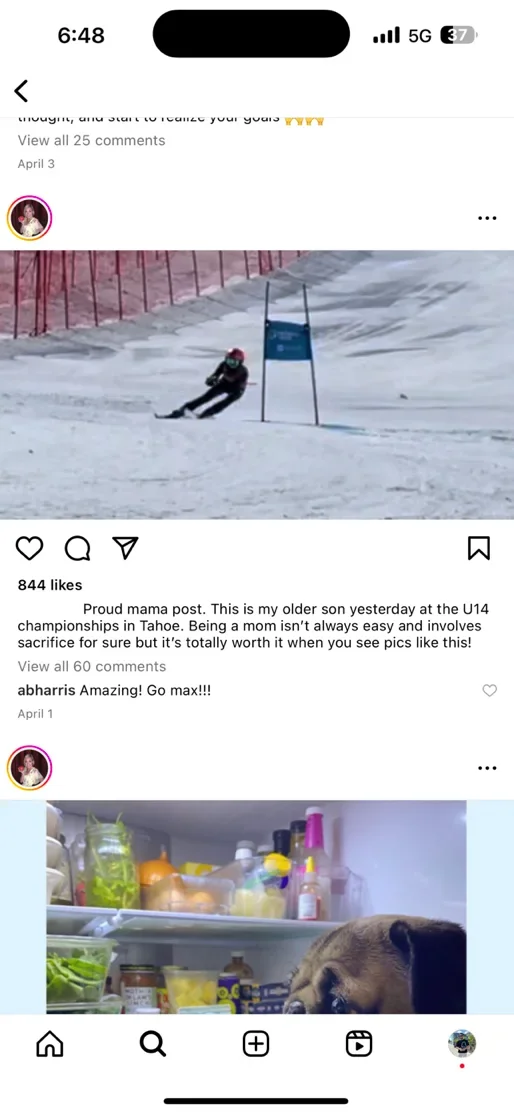Open the skiing post's three-dot options menu
This screenshot has width=514, height=1114.
pyautogui.click(x=487, y=218)
